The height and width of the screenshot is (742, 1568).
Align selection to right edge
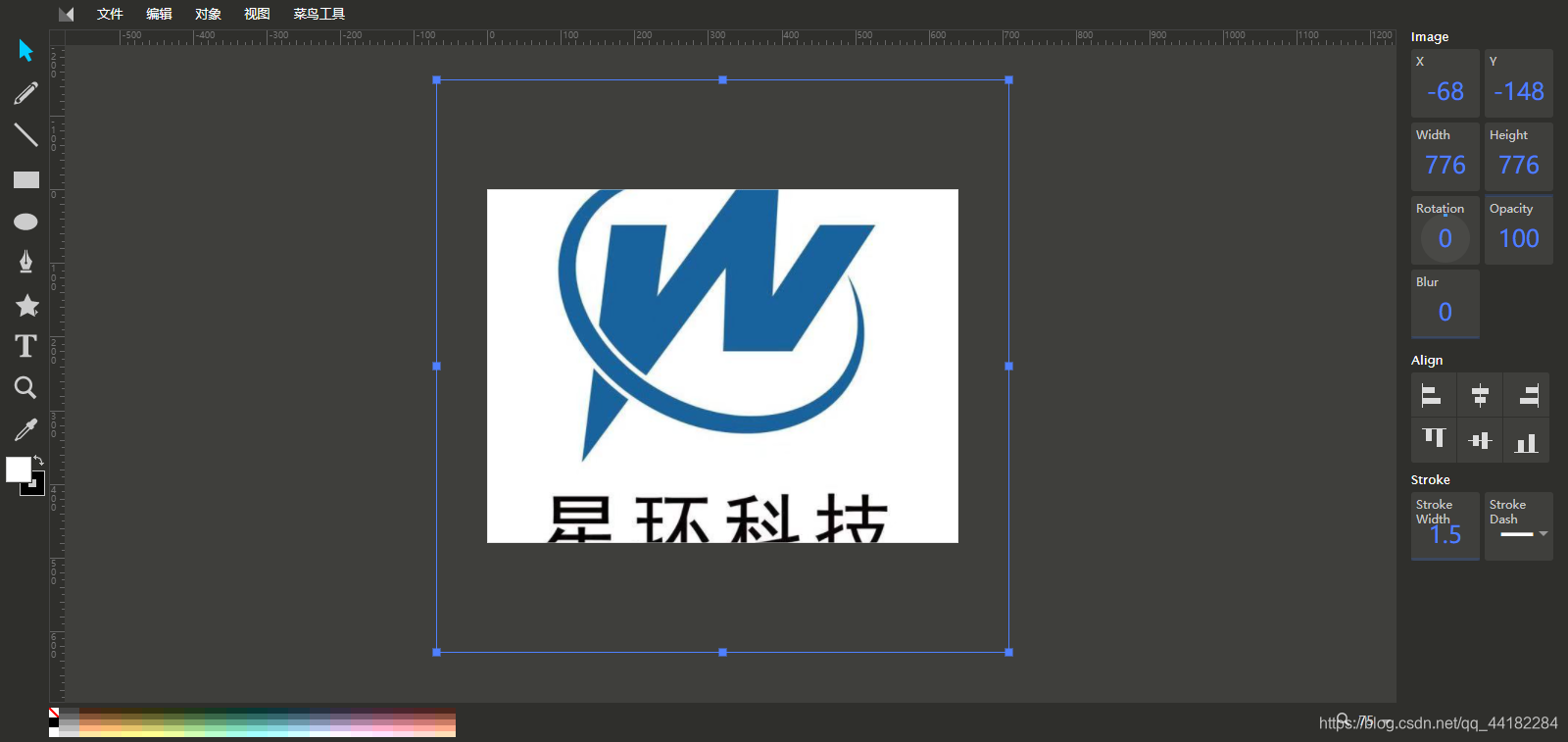coord(1527,395)
